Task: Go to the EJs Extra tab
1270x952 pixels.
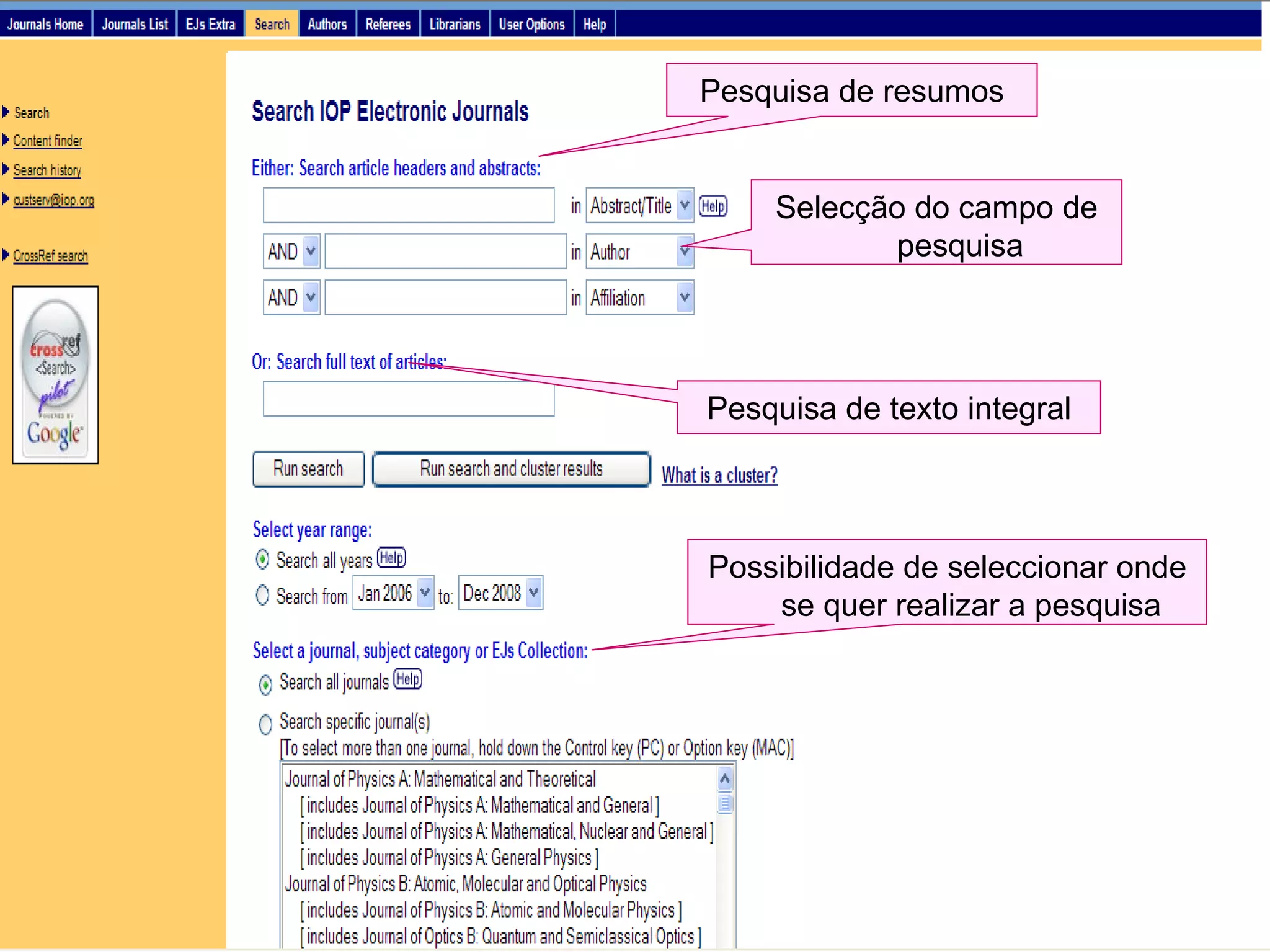Action: [211, 24]
